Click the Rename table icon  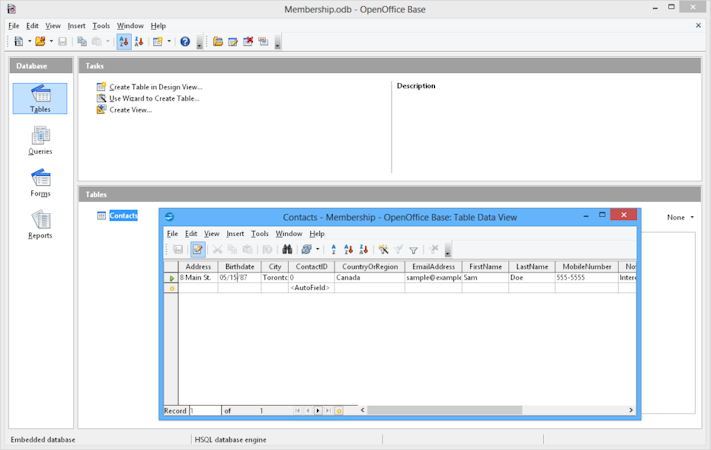coord(263,41)
